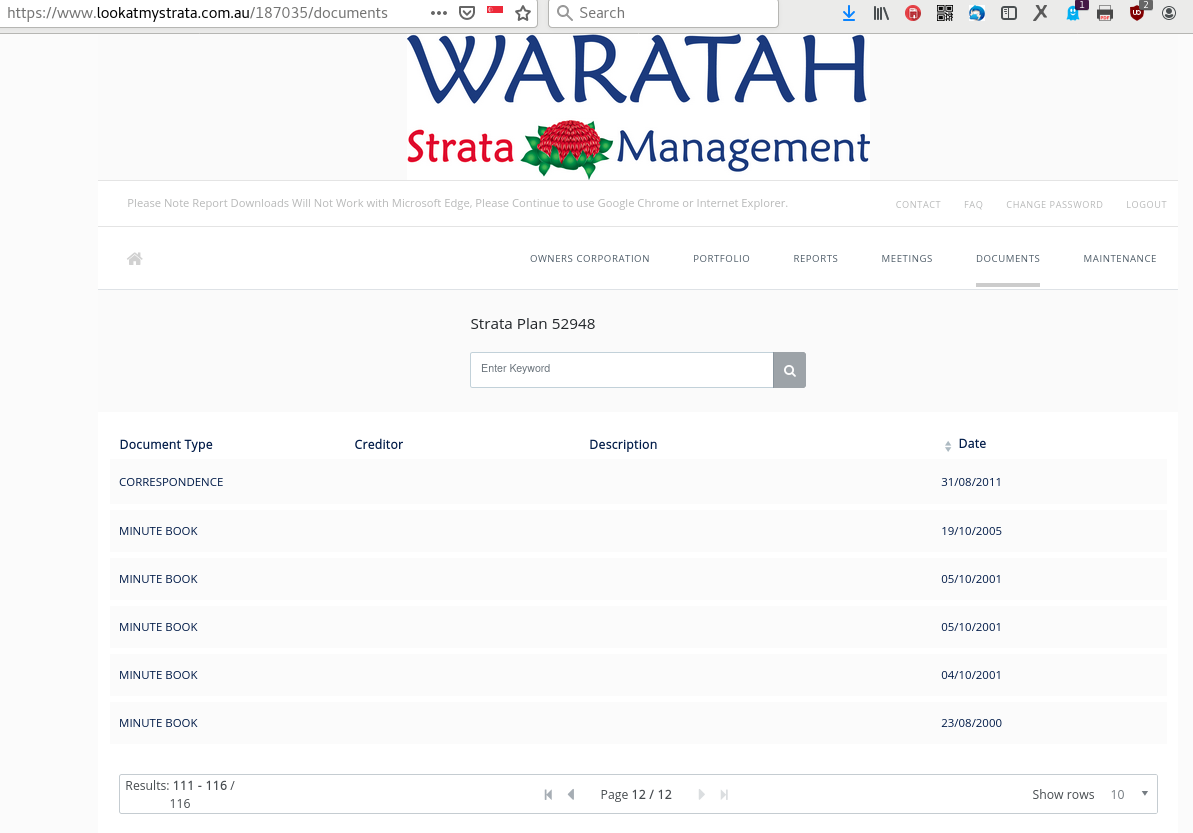Click the date 31/08/2011
This screenshot has height=833, width=1193.
pyautogui.click(x=971, y=482)
